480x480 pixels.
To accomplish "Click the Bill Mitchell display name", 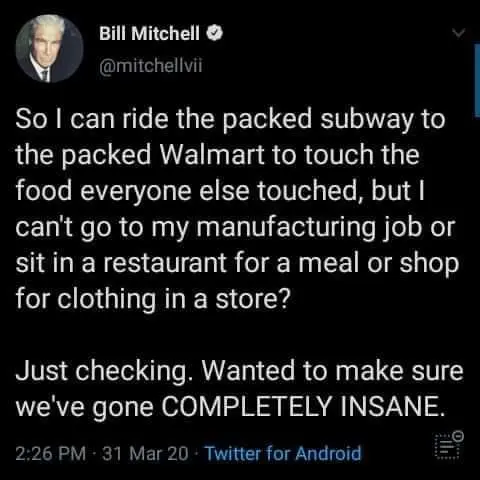I will coord(149,33).
